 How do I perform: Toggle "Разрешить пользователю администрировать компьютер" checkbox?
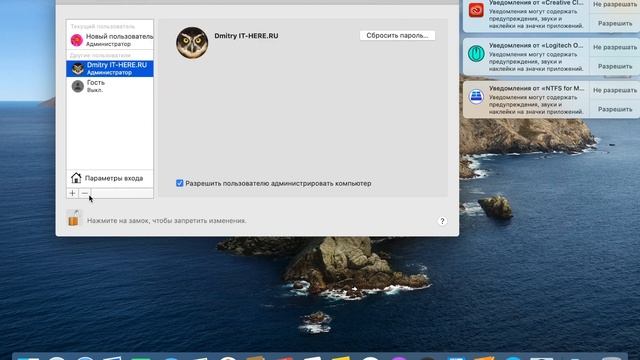(180, 183)
